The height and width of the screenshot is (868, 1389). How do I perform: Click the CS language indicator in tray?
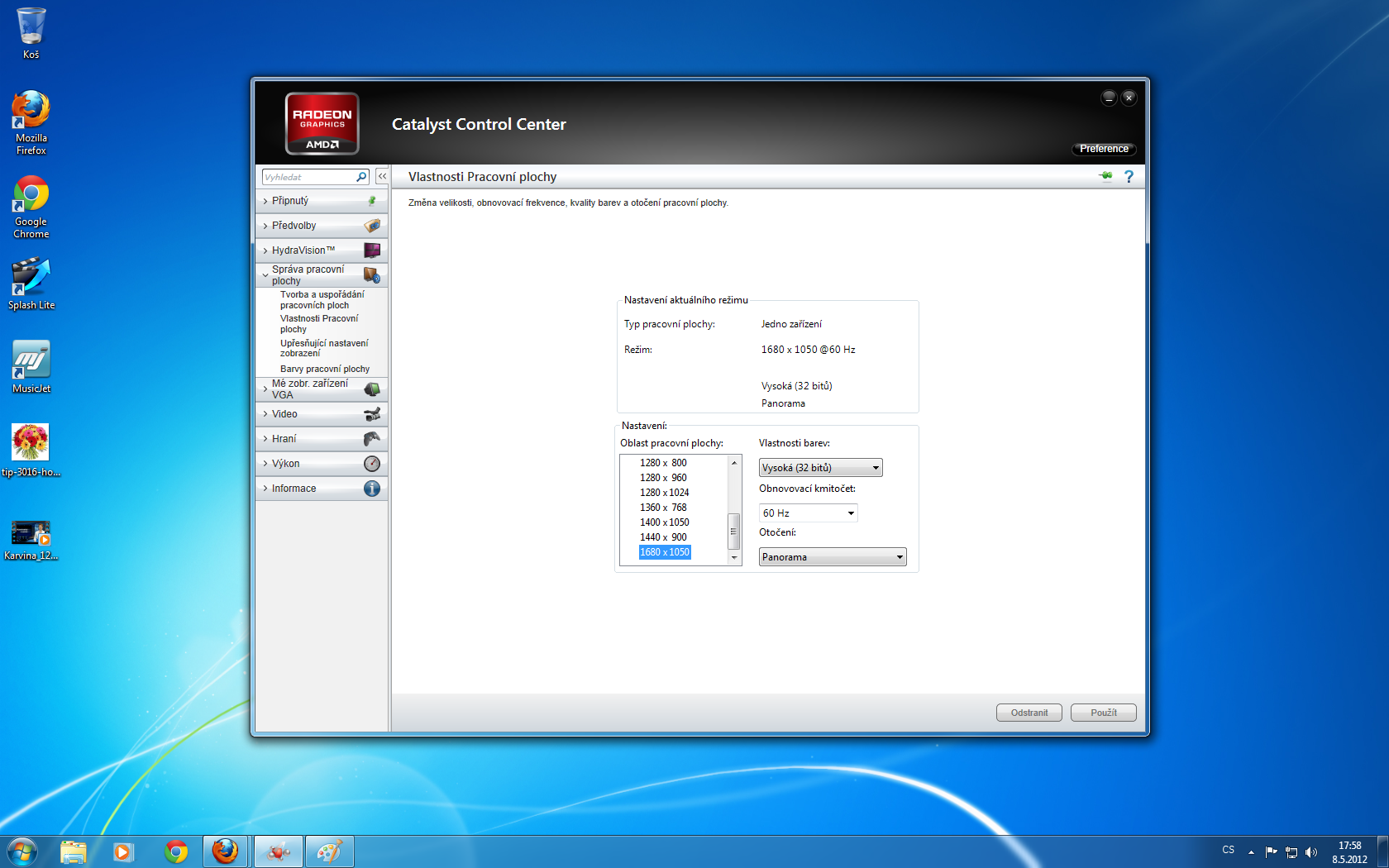(1229, 850)
